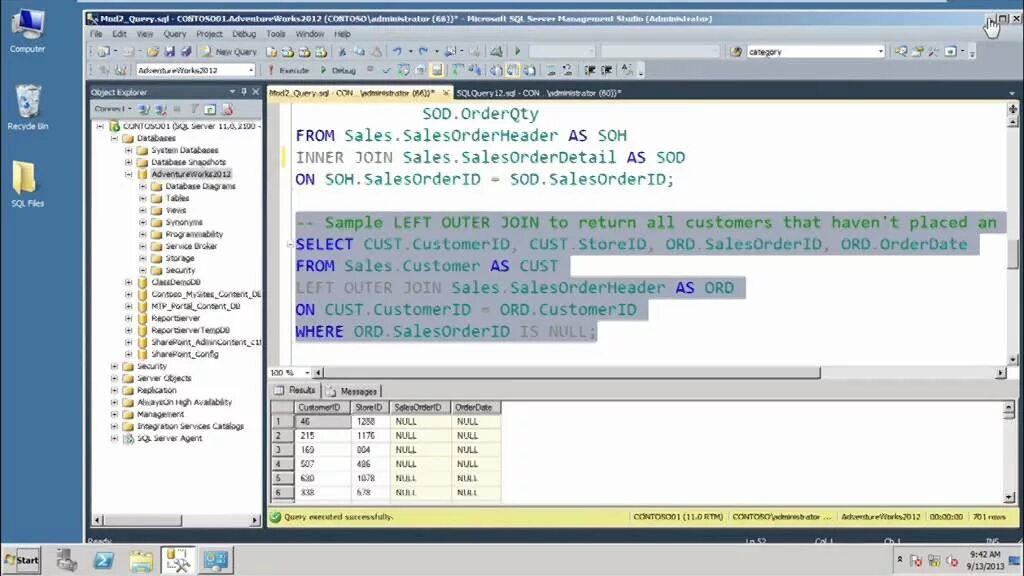Click the StoreID column header
This screenshot has height=576, width=1024.
pyautogui.click(x=369, y=408)
